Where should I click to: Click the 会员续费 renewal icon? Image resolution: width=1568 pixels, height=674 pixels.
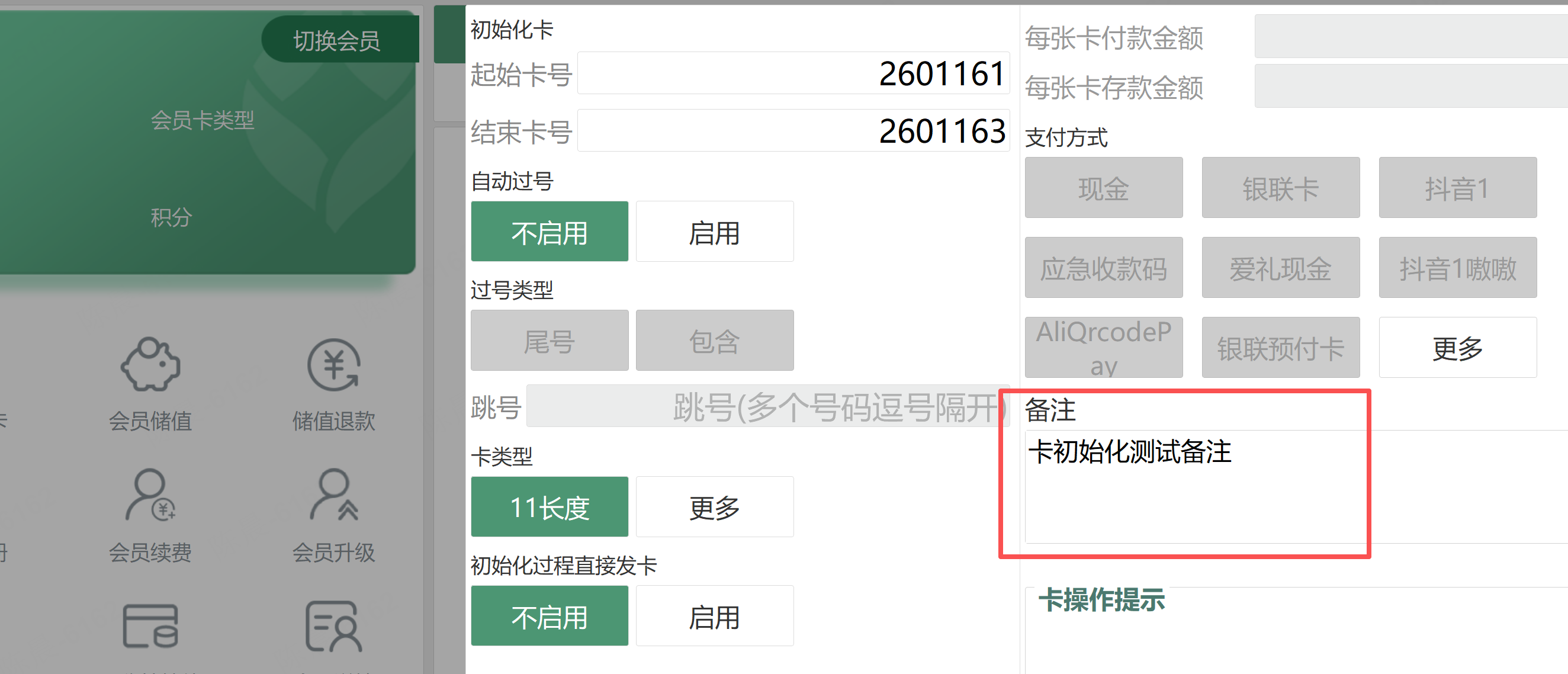coord(150,496)
